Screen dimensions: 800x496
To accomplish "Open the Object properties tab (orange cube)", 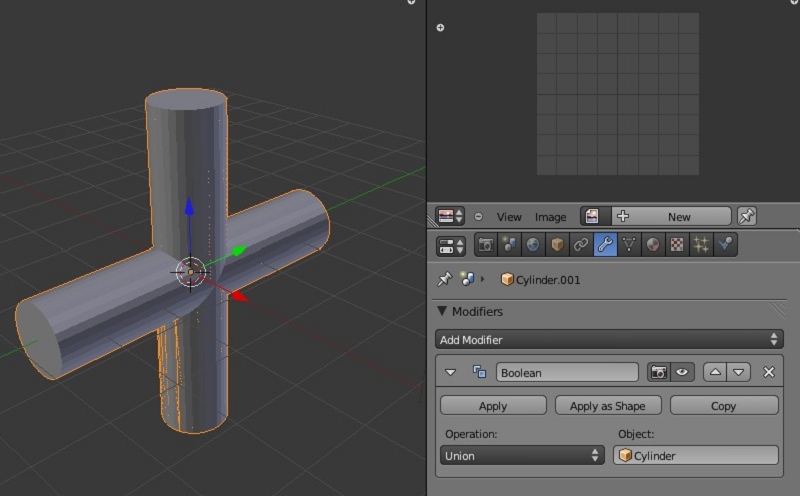I will [557, 245].
